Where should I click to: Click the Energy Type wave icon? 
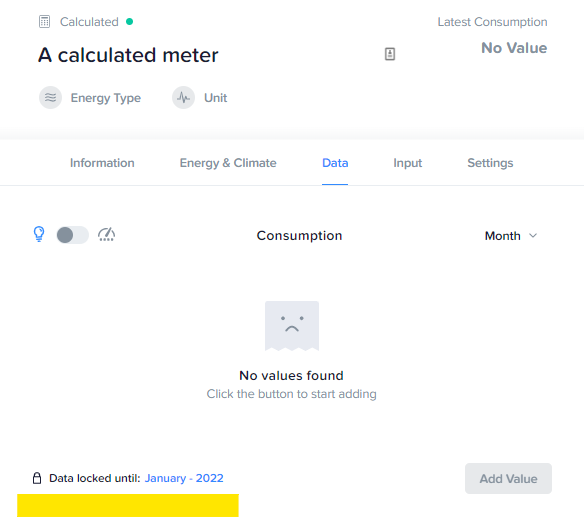(x=50, y=98)
